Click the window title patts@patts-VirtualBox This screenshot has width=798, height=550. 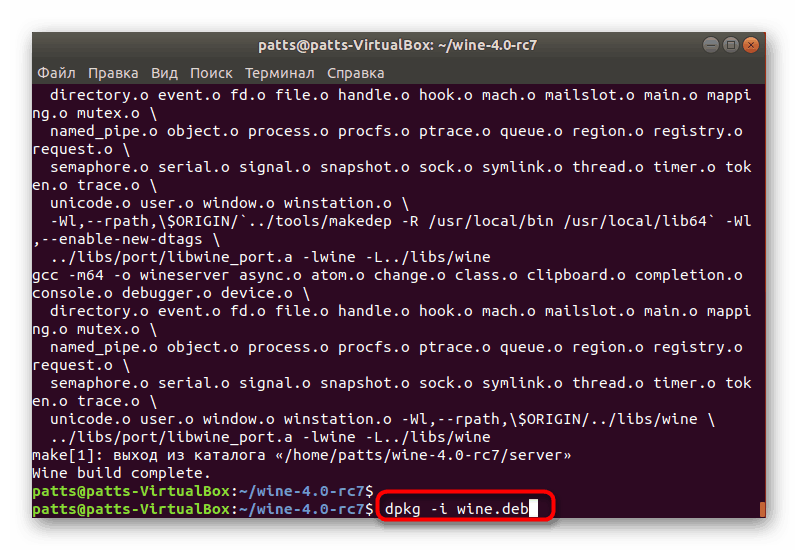[x=397, y=45]
